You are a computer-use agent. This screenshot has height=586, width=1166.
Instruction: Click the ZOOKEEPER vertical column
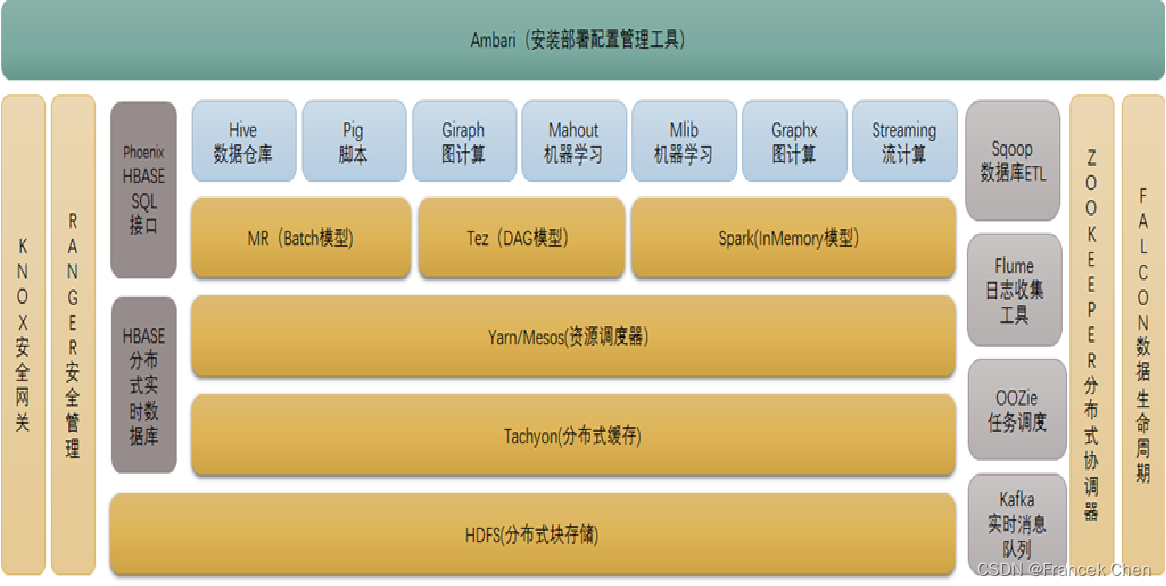[1091, 335]
